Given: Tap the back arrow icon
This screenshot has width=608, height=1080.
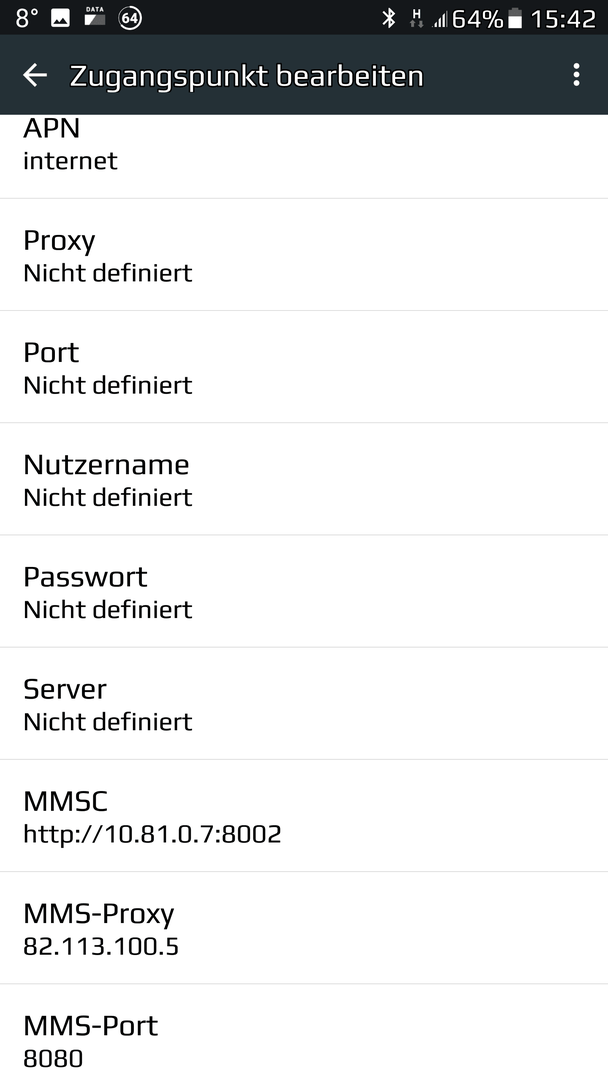Looking at the screenshot, I should coord(35,75).
